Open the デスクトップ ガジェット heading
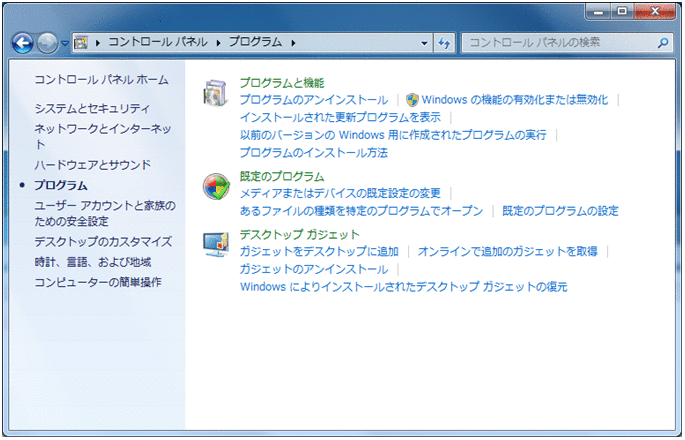This screenshot has height=440, width=685. coord(300,235)
